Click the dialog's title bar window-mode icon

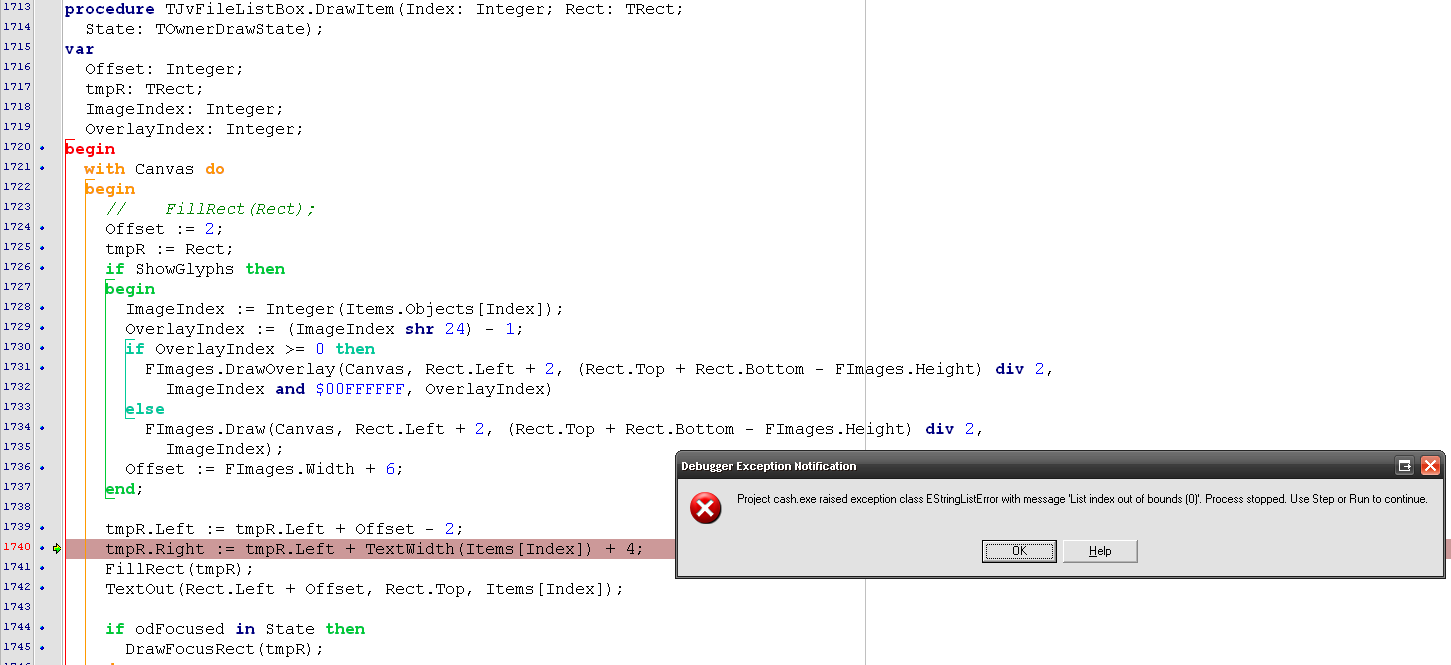click(x=1405, y=465)
